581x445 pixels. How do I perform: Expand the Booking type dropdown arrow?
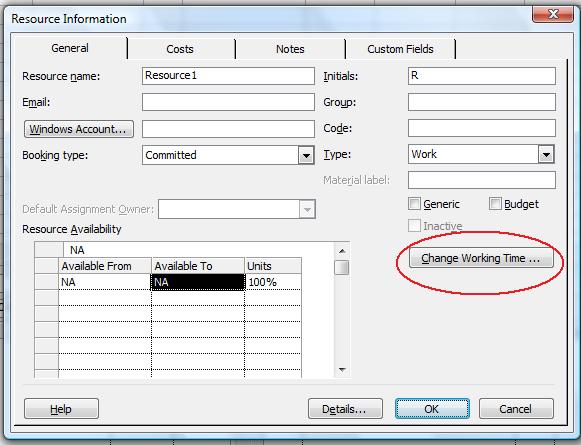click(306, 155)
